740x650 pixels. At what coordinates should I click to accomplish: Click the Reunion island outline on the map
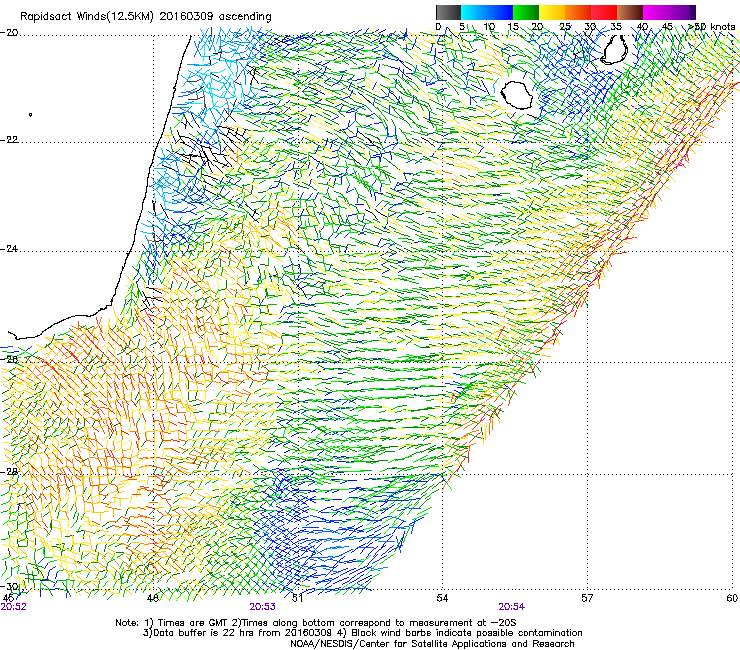(517, 95)
